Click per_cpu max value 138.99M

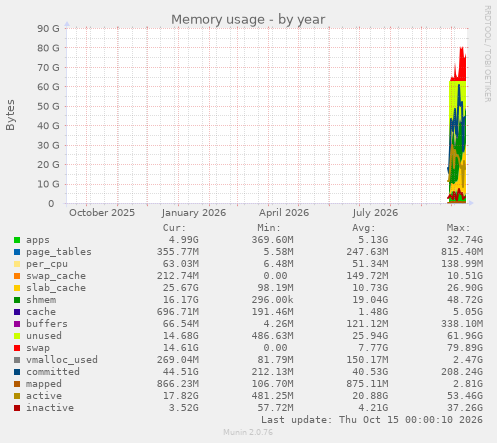[x=462, y=264]
